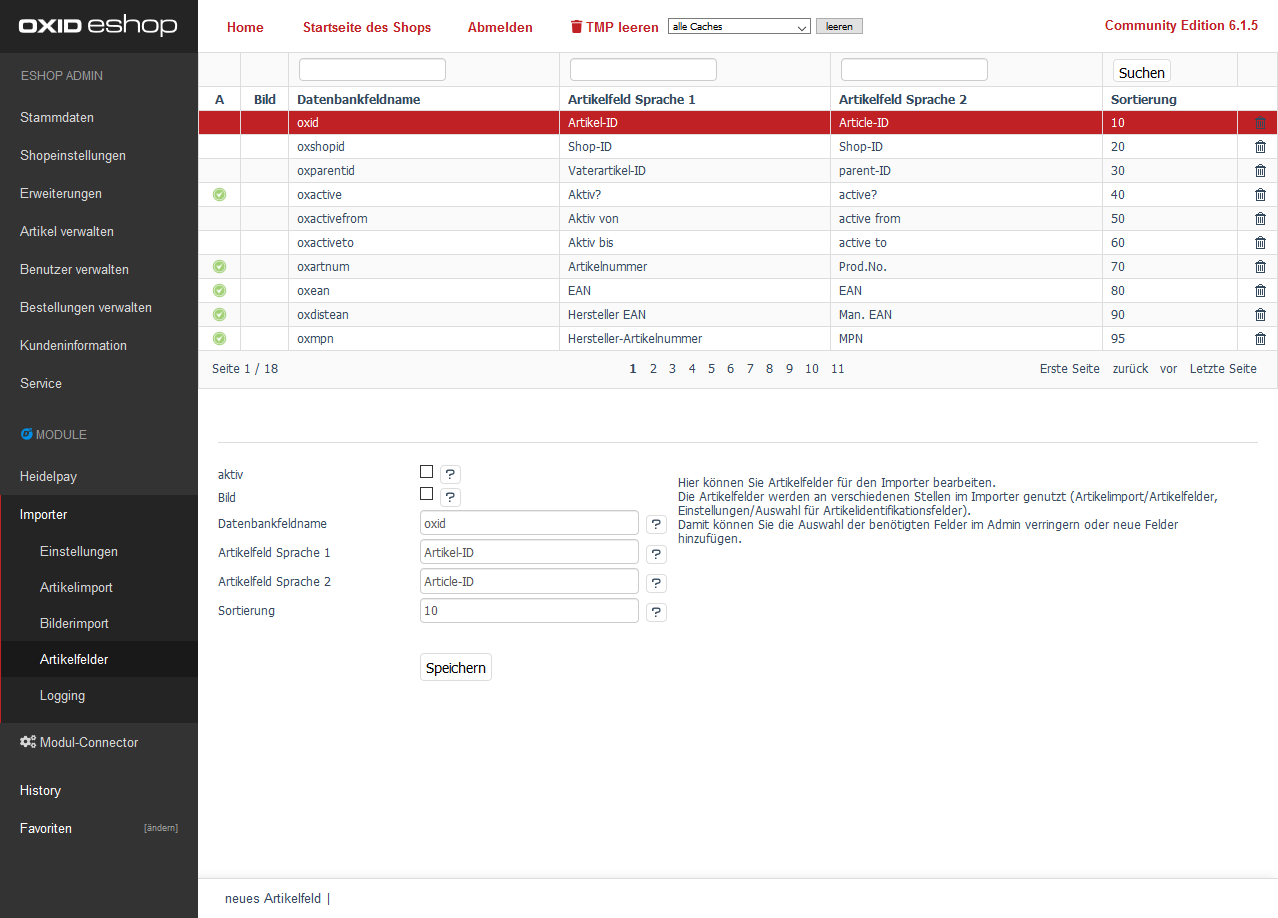The width and height of the screenshot is (1278, 918).
Task: Expand Artikel verwalten sidebar menu
Action: pyautogui.click(x=67, y=232)
